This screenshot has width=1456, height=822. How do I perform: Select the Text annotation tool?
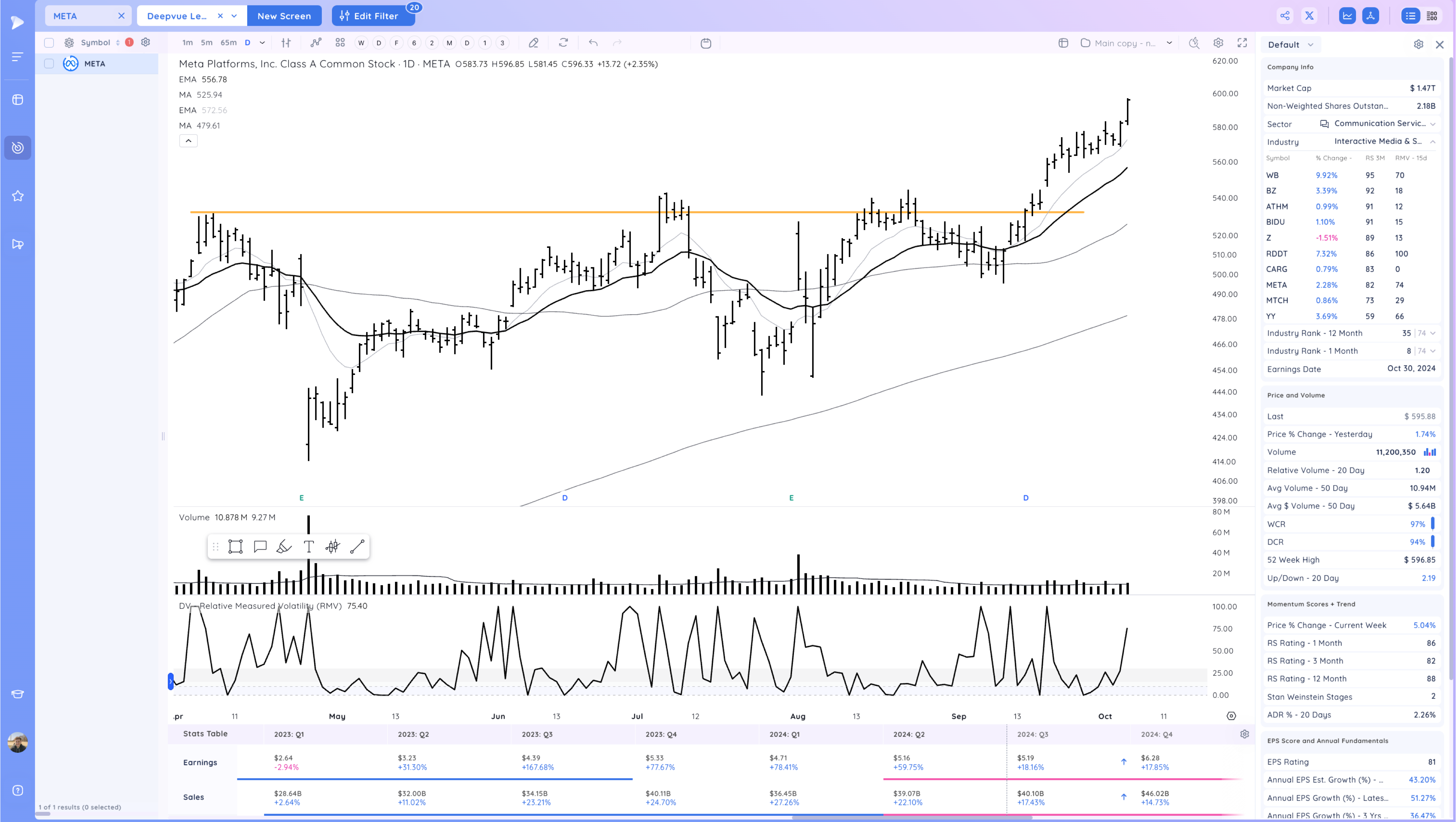309,546
